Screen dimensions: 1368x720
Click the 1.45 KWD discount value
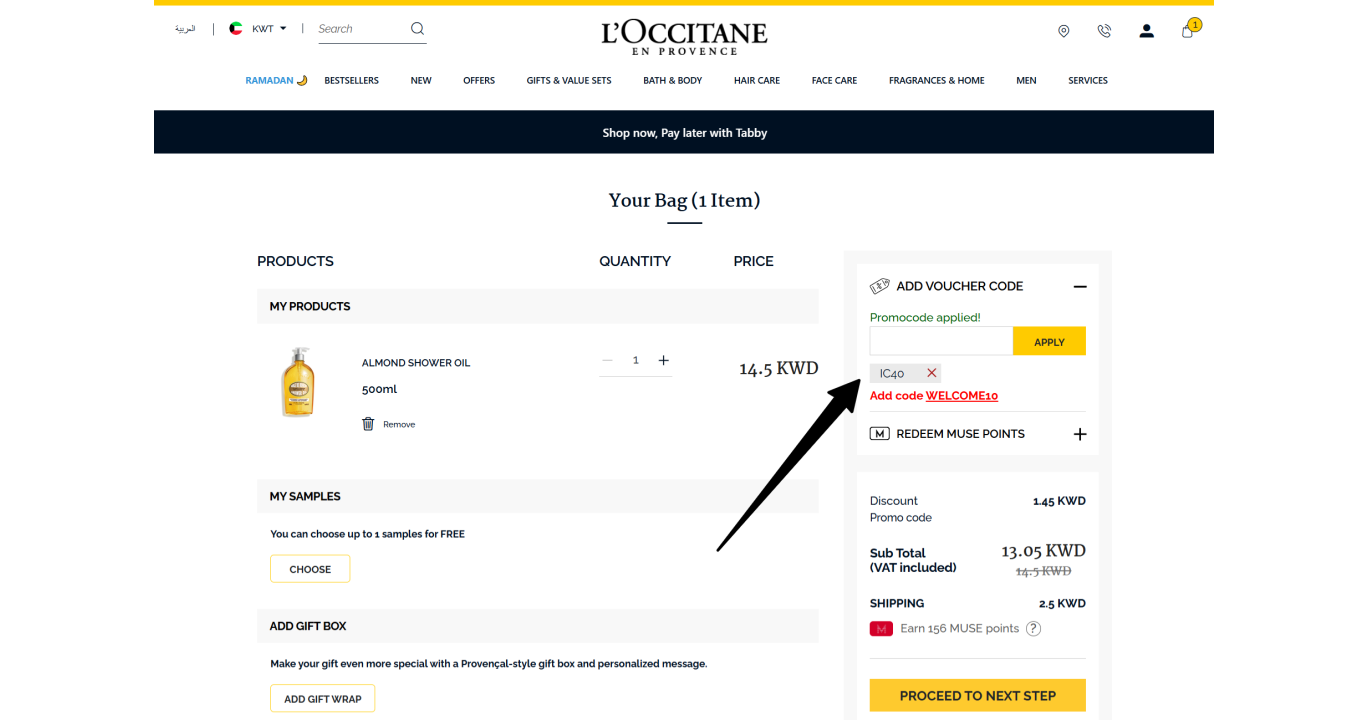click(x=1059, y=502)
